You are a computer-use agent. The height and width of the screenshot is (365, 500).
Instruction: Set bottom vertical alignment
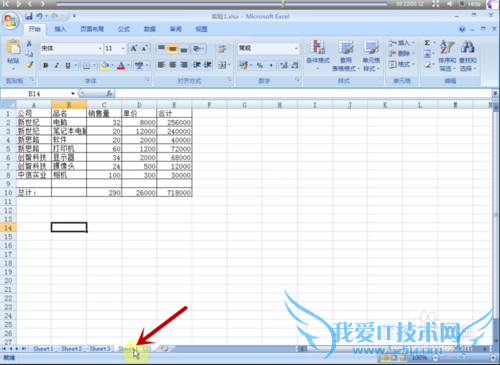tap(184, 49)
